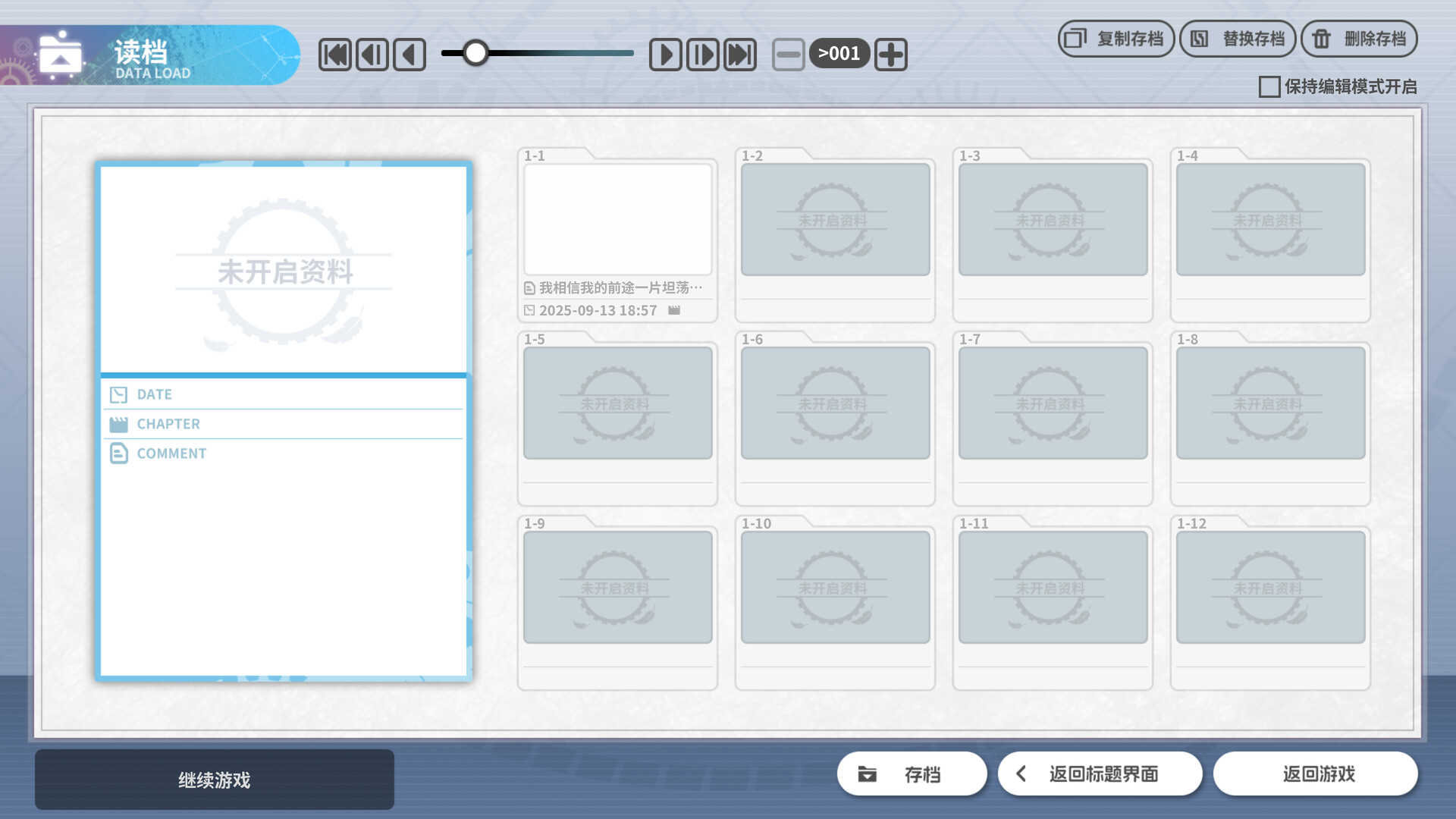The image size is (1456, 819).
Task: Enable 保持编辑模式开启 checkbox
Action: pyautogui.click(x=1269, y=87)
